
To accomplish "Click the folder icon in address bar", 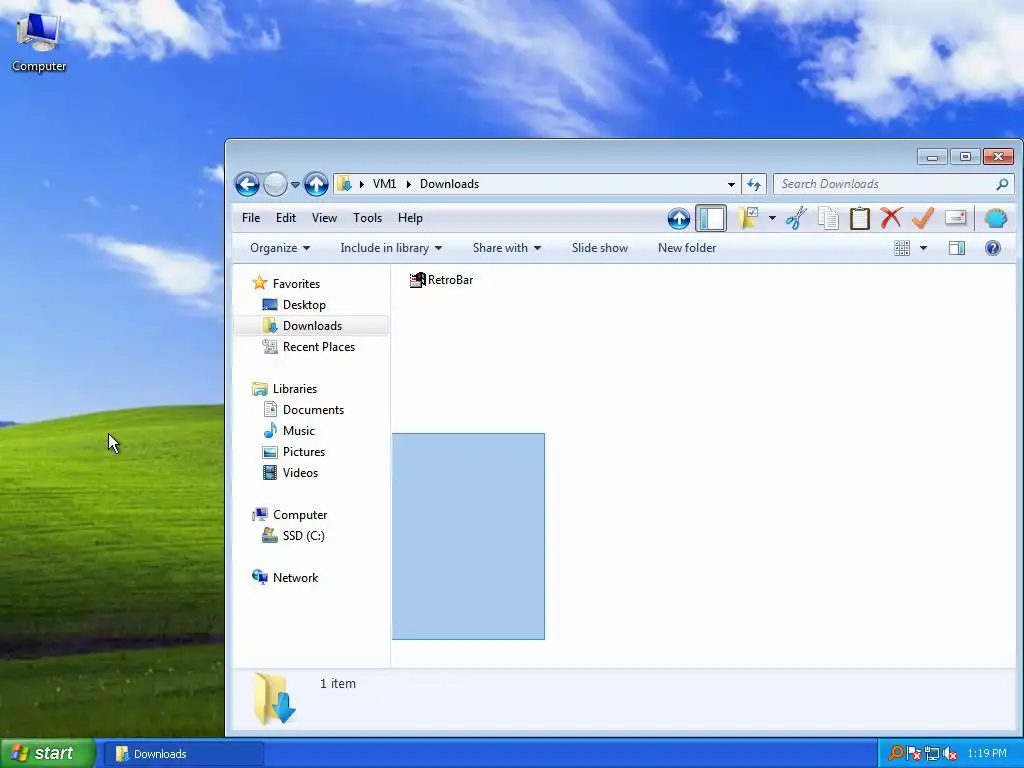I will [x=344, y=184].
